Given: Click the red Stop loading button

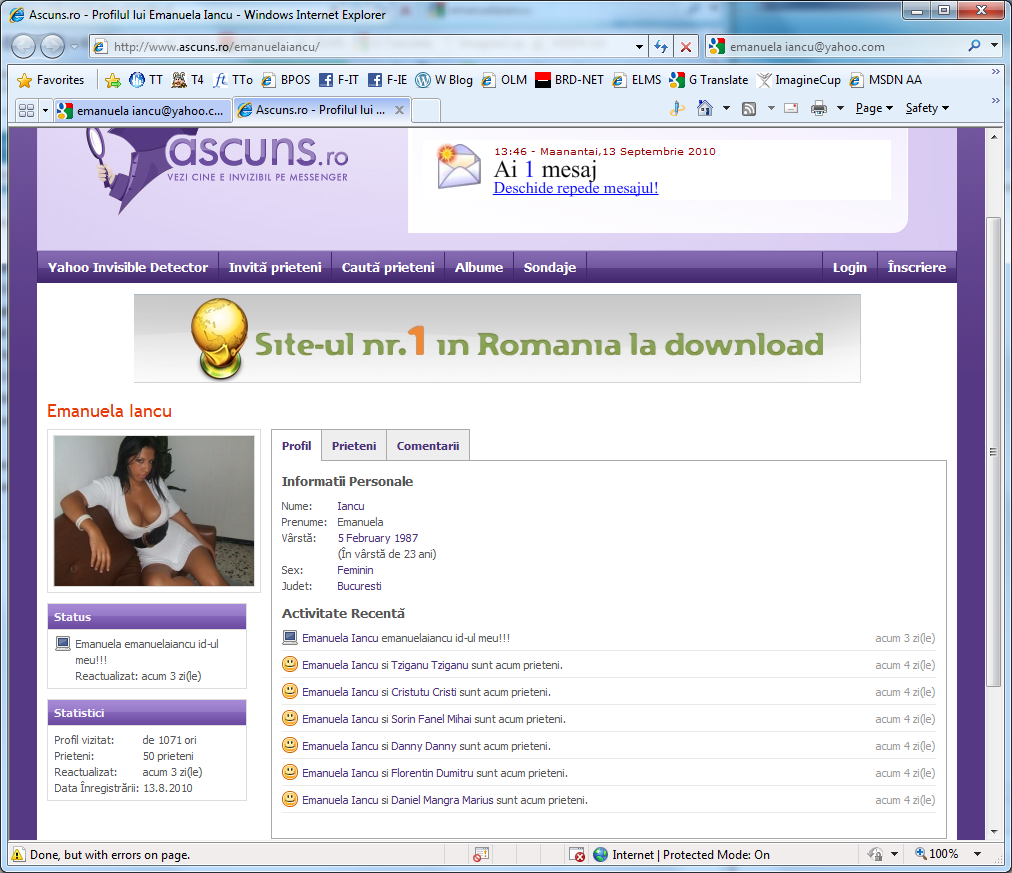Looking at the screenshot, I should pos(686,47).
